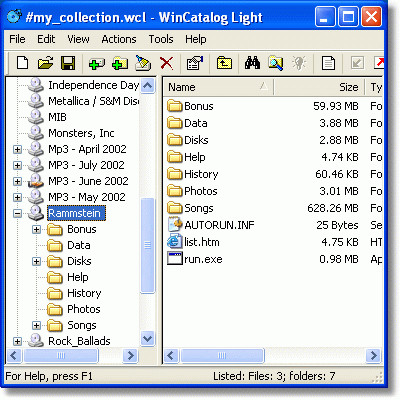Sort by the Size column header
The height and width of the screenshot is (400, 400).
tap(319, 87)
